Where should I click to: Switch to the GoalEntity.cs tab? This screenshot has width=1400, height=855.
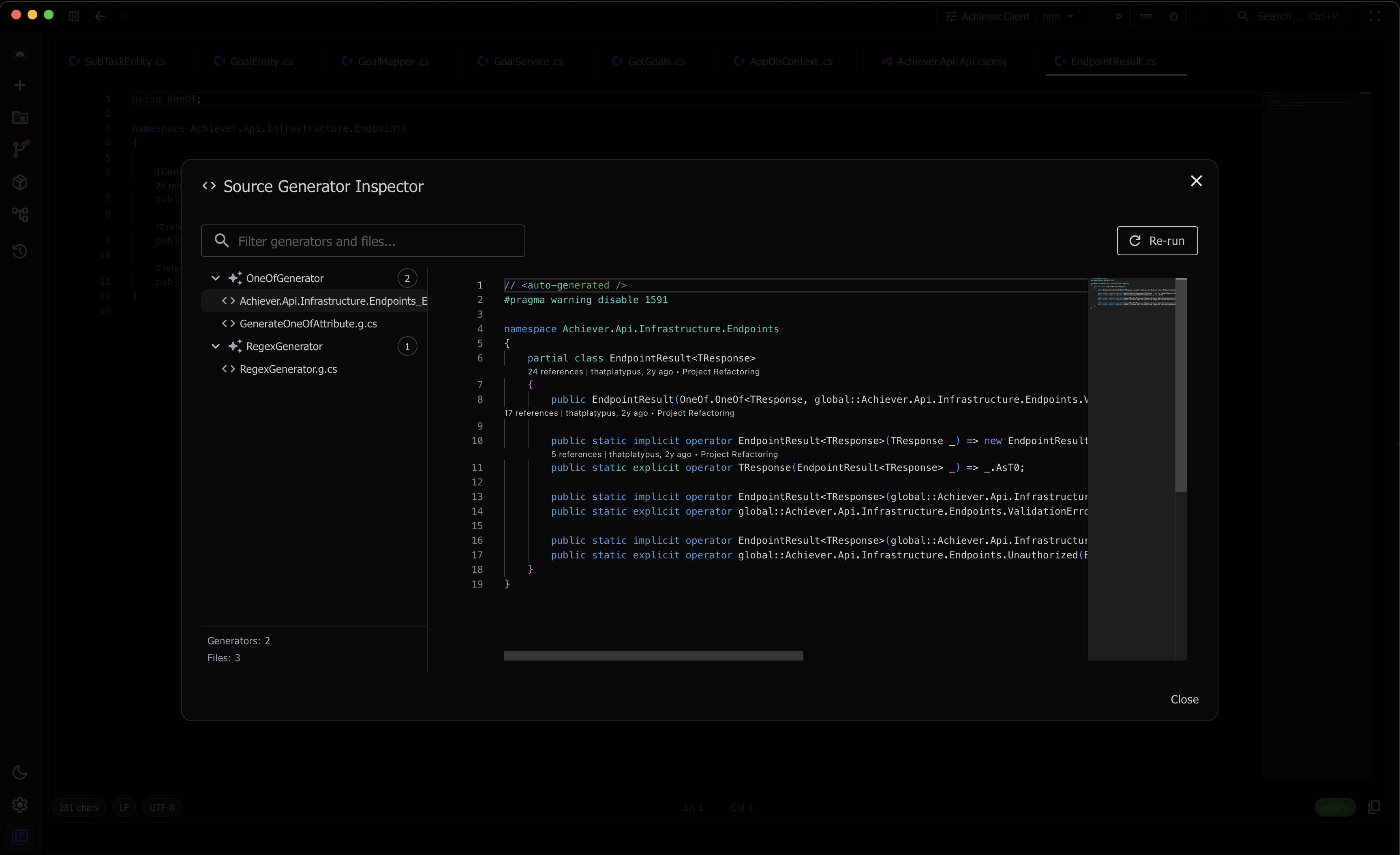254,61
